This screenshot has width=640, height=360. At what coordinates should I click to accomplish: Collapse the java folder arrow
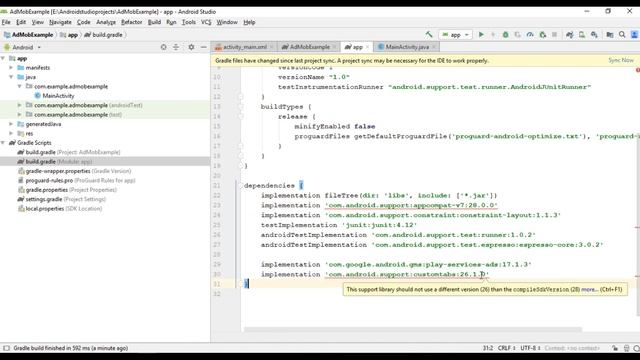coord(11,77)
